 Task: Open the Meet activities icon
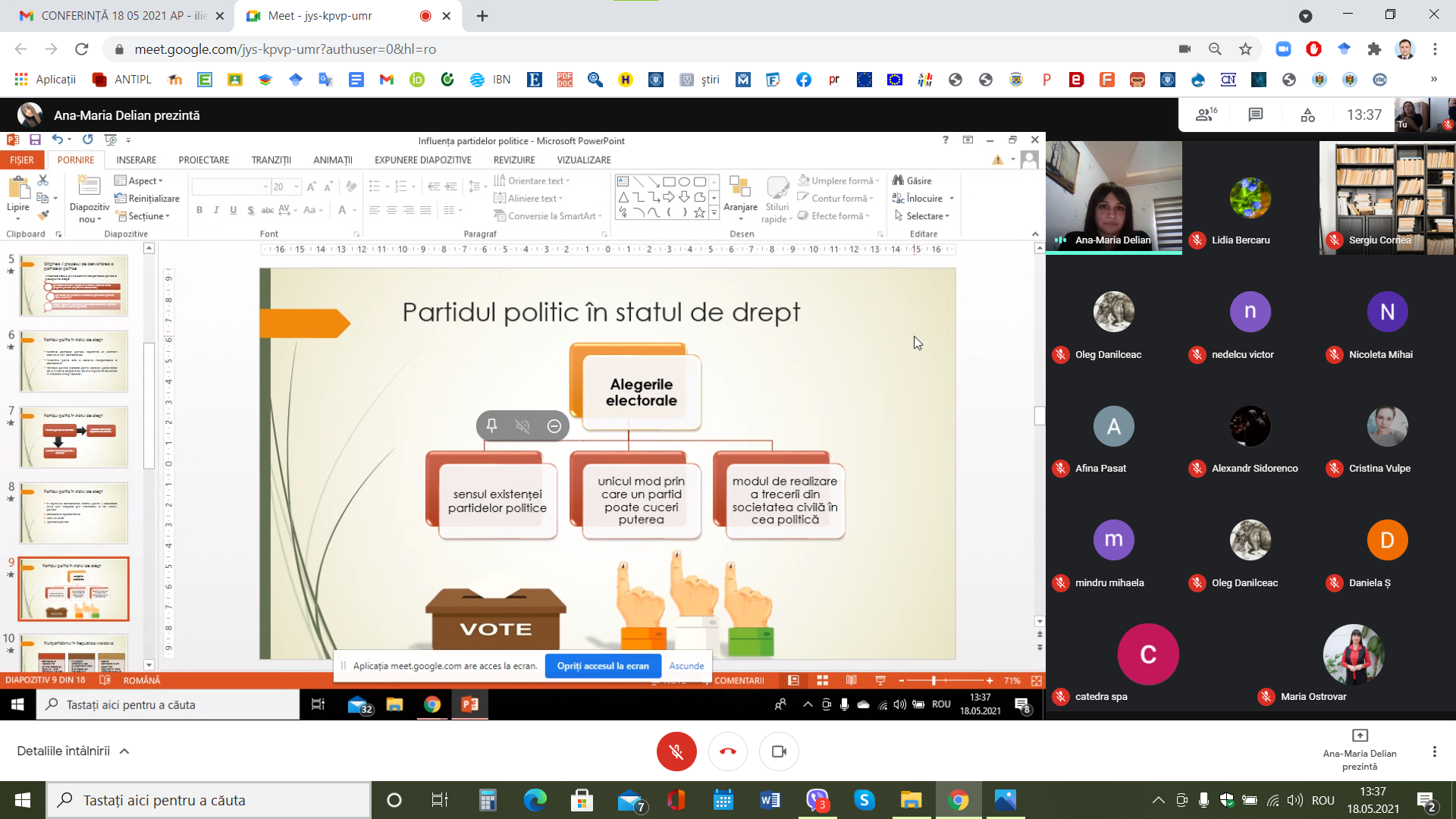[1308, 115]
